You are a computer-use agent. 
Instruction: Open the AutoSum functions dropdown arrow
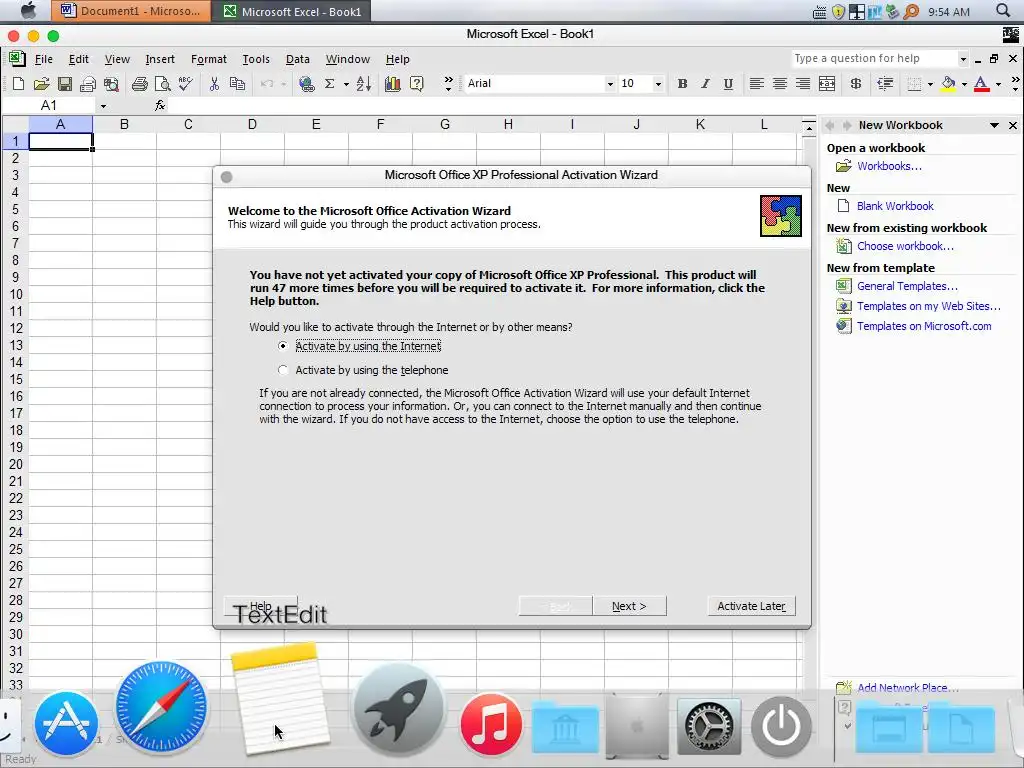(346, 84)
